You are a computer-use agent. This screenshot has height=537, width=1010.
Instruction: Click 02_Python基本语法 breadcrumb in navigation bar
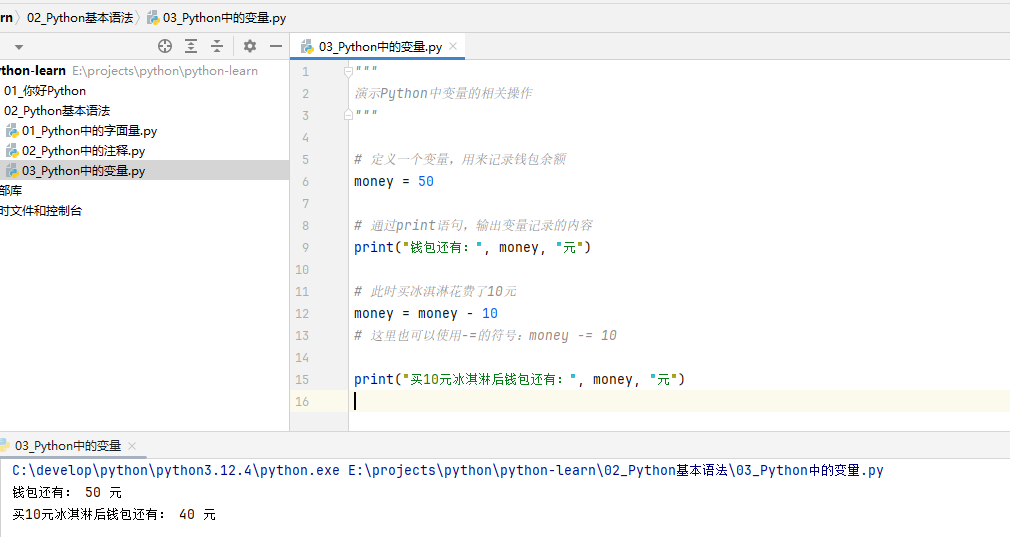click(80, 18)
